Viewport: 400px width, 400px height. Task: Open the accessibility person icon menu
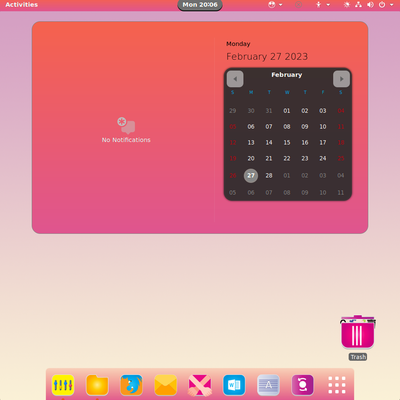point(319,5)
